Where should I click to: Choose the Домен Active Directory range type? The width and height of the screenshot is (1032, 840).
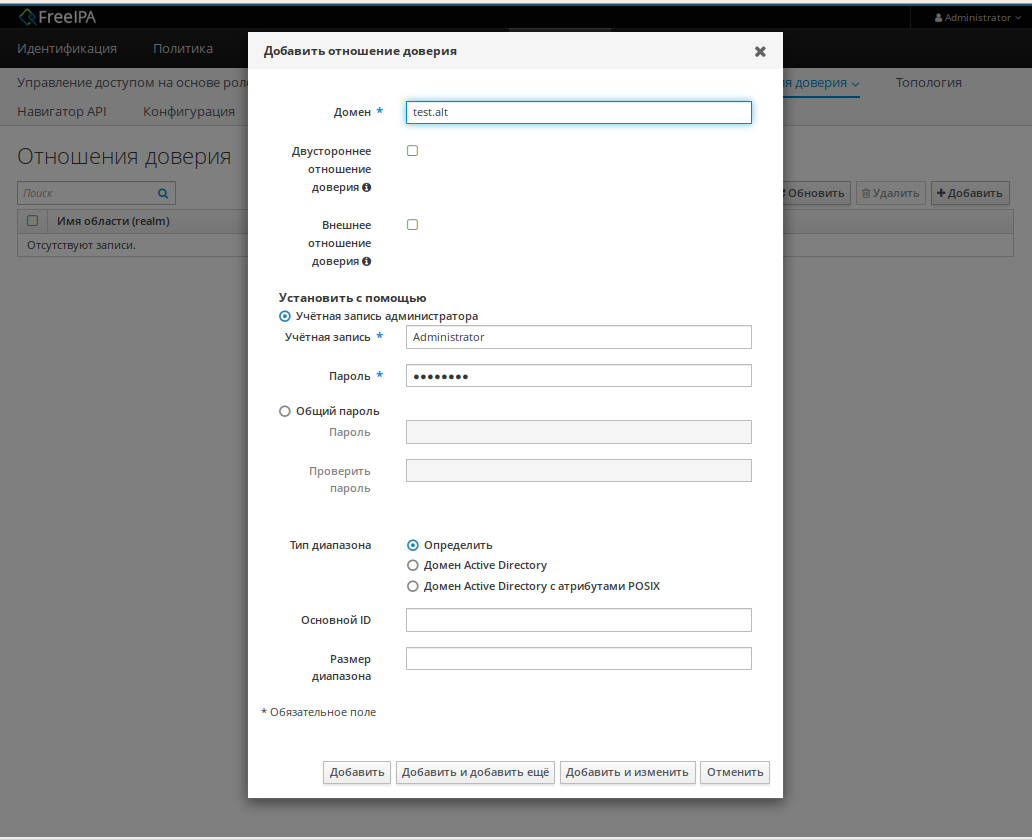(x=413, y=566)
